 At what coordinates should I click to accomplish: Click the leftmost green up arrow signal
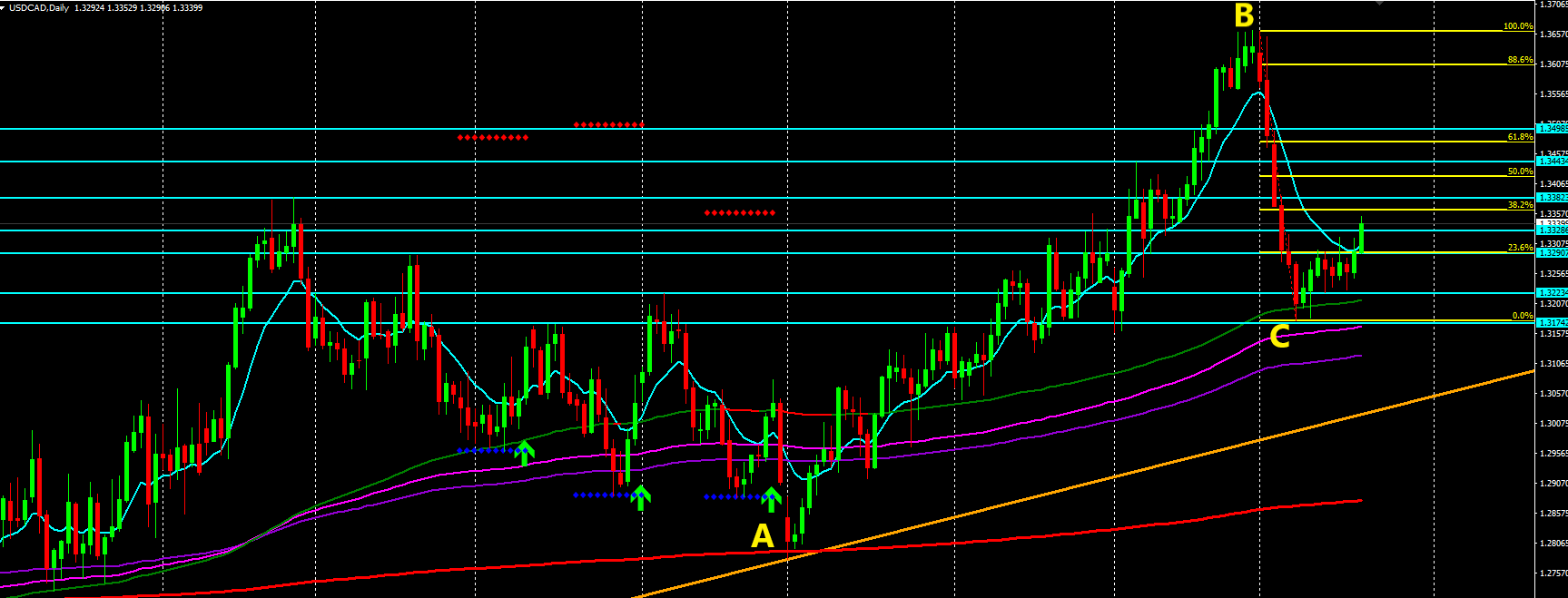click(525, 451)
